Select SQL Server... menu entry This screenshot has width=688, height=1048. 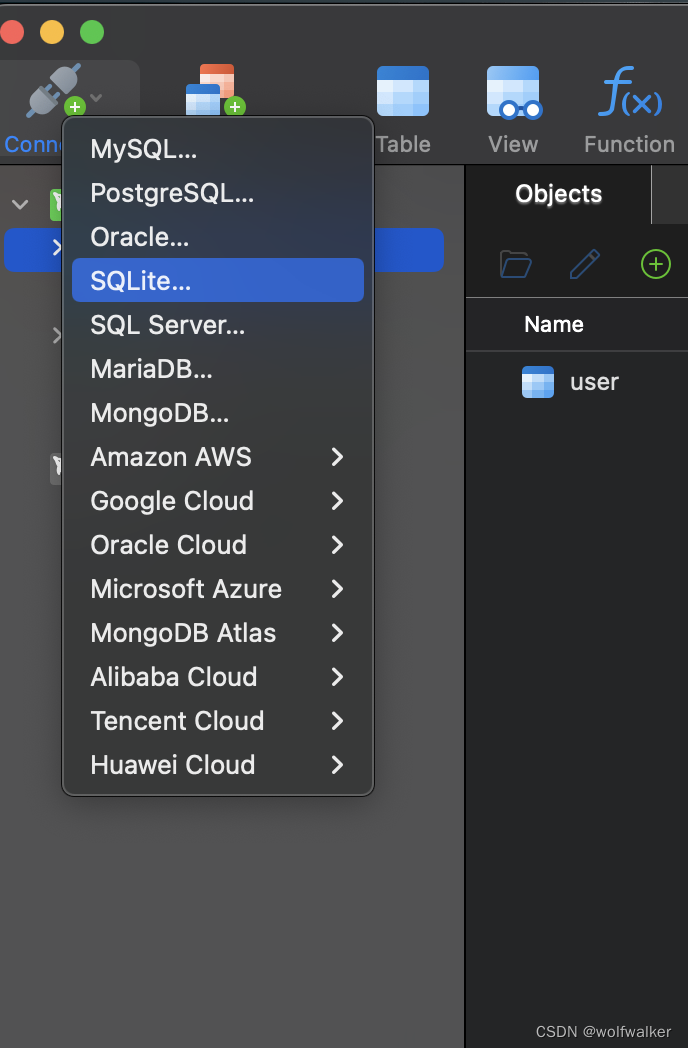point(218,325)
